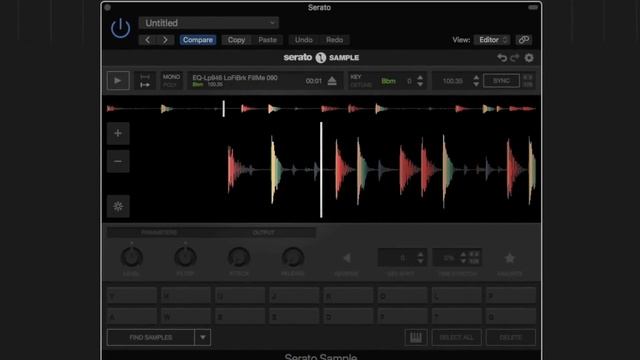
Task: Click the main waveform playhead line
Action: click(321, 170)
